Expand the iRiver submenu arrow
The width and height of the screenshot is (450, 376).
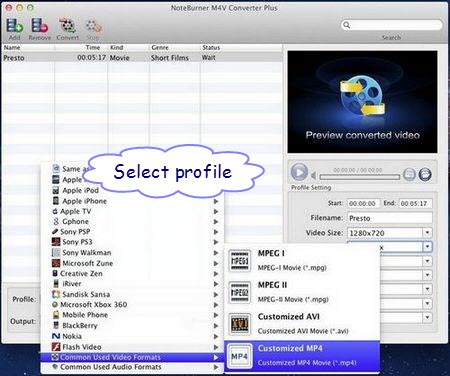216,284
